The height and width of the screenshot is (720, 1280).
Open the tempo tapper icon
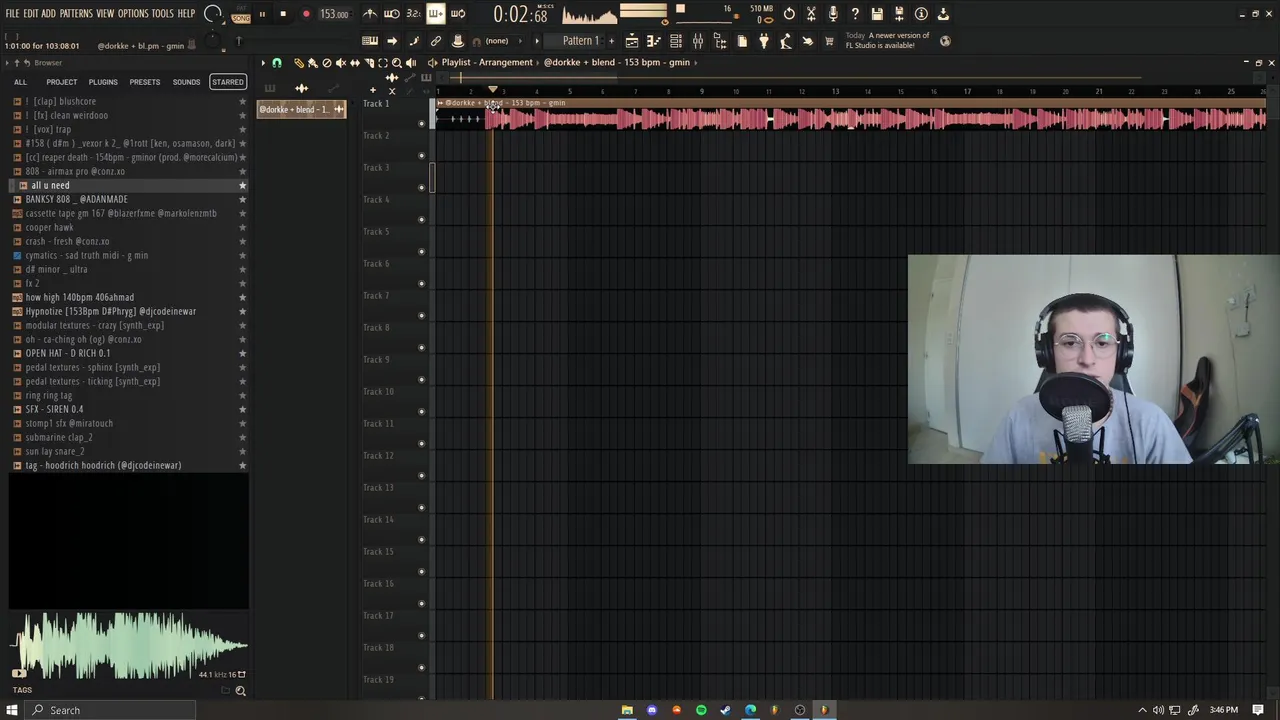pos(786,41)
